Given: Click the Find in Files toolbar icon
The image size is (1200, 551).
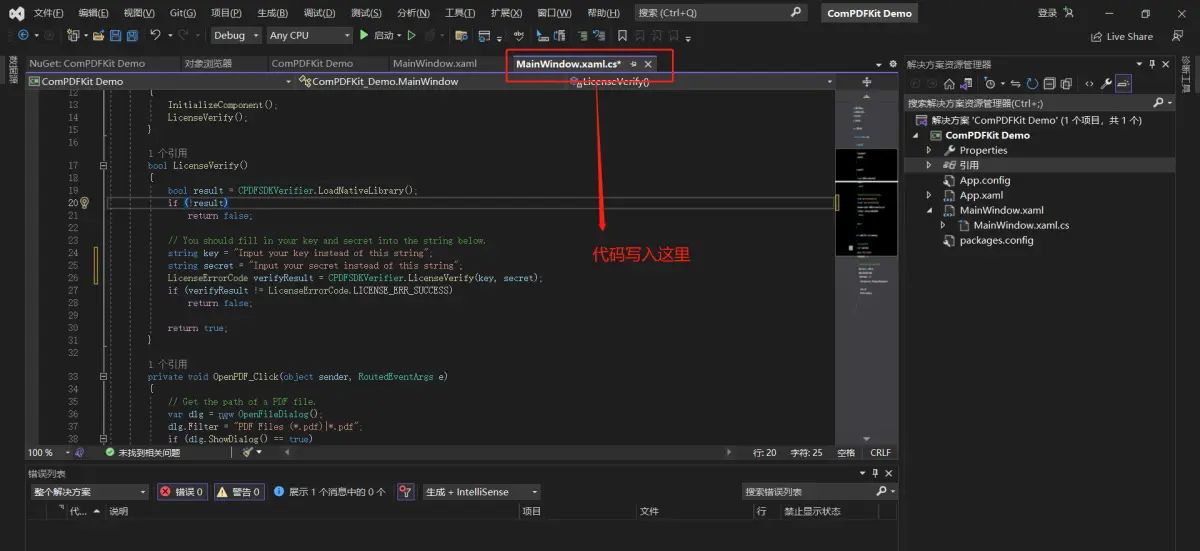Looking at the screenshot, I should coord(461,35).
